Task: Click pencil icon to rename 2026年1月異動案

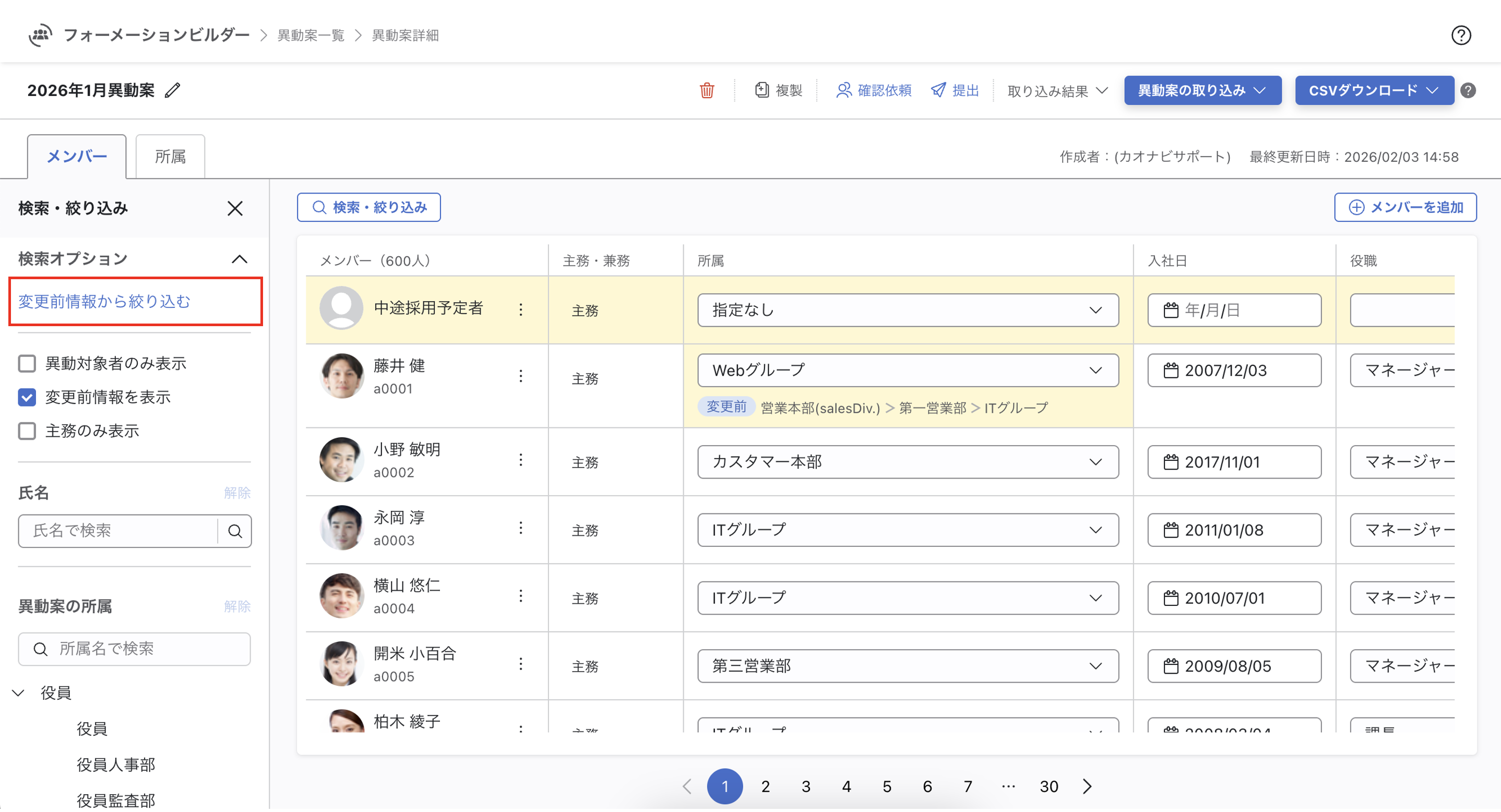Action: [x=172, y=90]
